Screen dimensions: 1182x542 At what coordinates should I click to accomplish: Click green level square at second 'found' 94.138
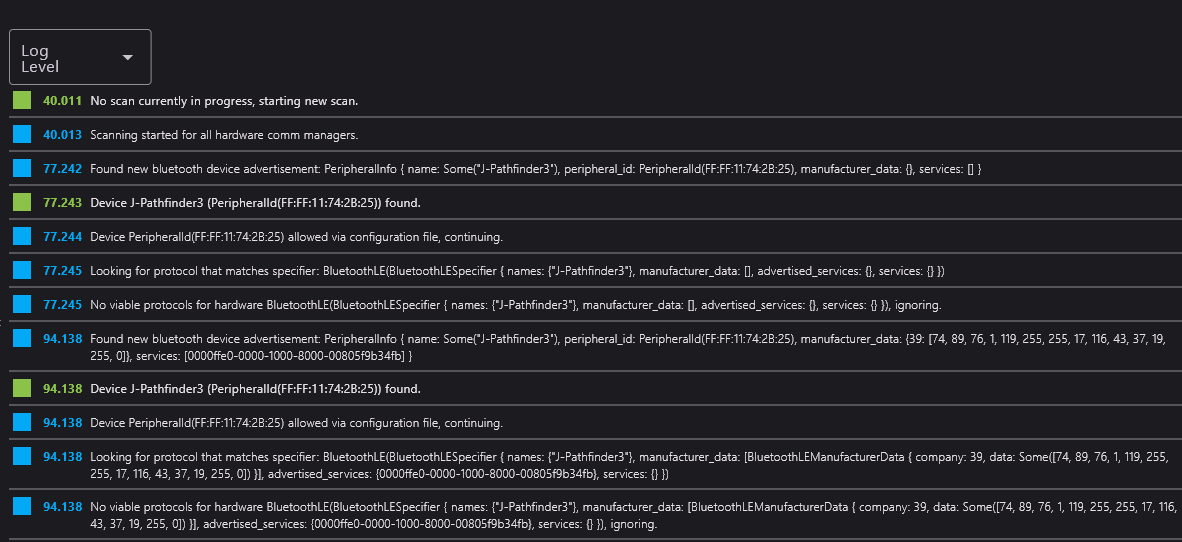(x=22, y=388)
